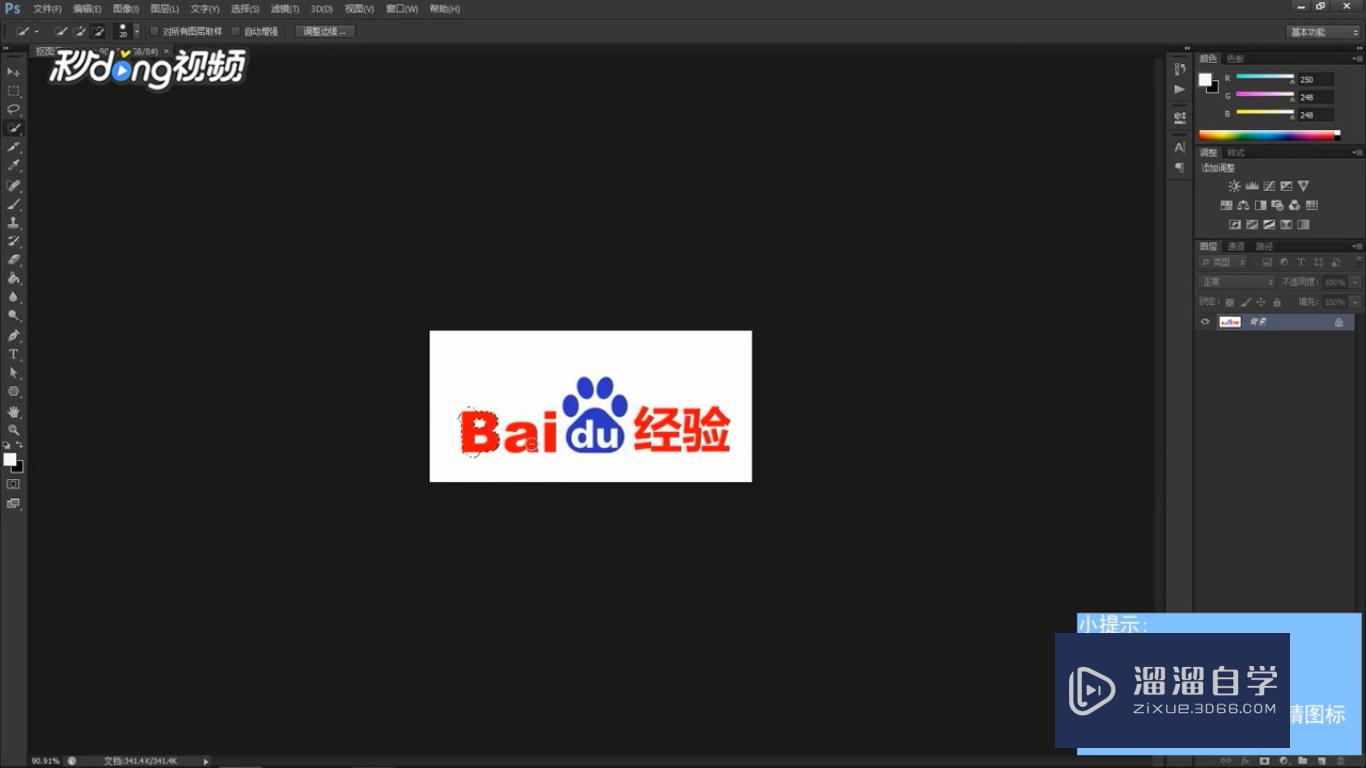Image resolution: width=1366 pixels, height=768 pixels.
Task: Select the Quick Selection tool in toolbox
Action: tap(14, 128)
